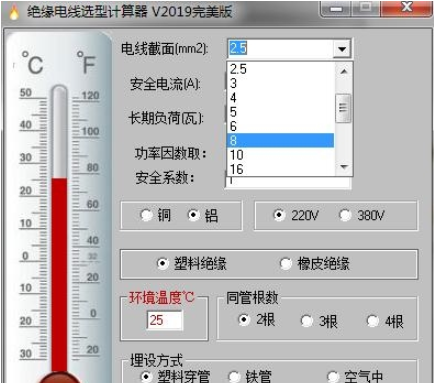Screen dimensions: 434x383
Task: Choose 10 from the cross-section list
Action: 280,155
